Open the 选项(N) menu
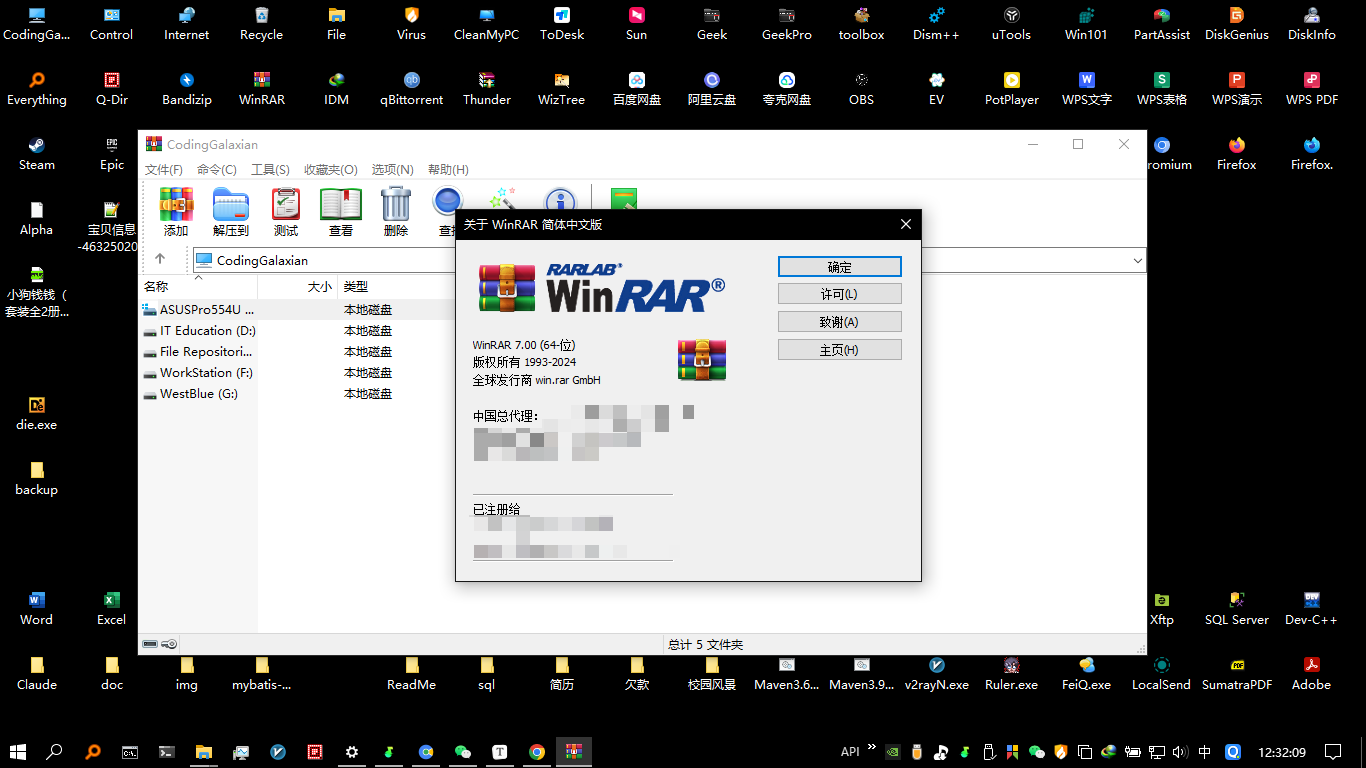This screenshot has width=1366, height=768. (392, 169)
